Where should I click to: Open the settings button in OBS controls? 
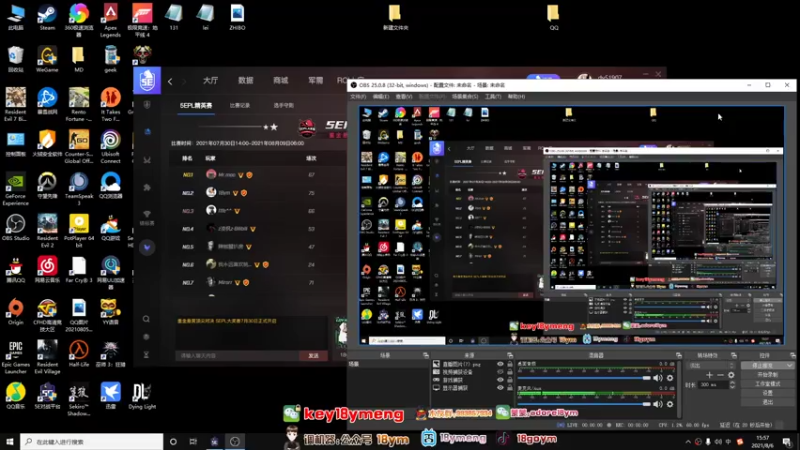[767, 393]
